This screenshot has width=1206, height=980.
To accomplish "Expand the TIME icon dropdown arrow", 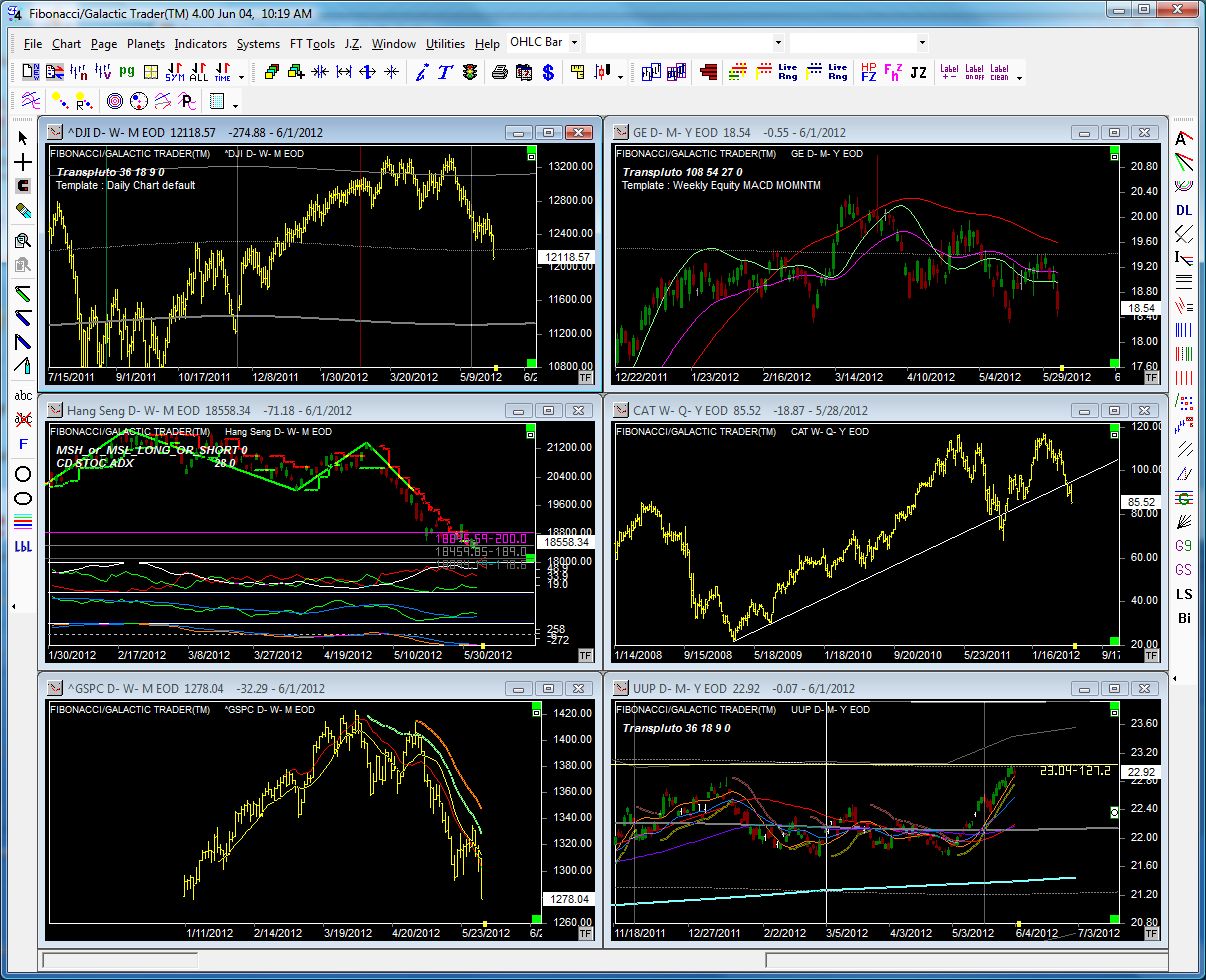I will (x=240, y=75).
